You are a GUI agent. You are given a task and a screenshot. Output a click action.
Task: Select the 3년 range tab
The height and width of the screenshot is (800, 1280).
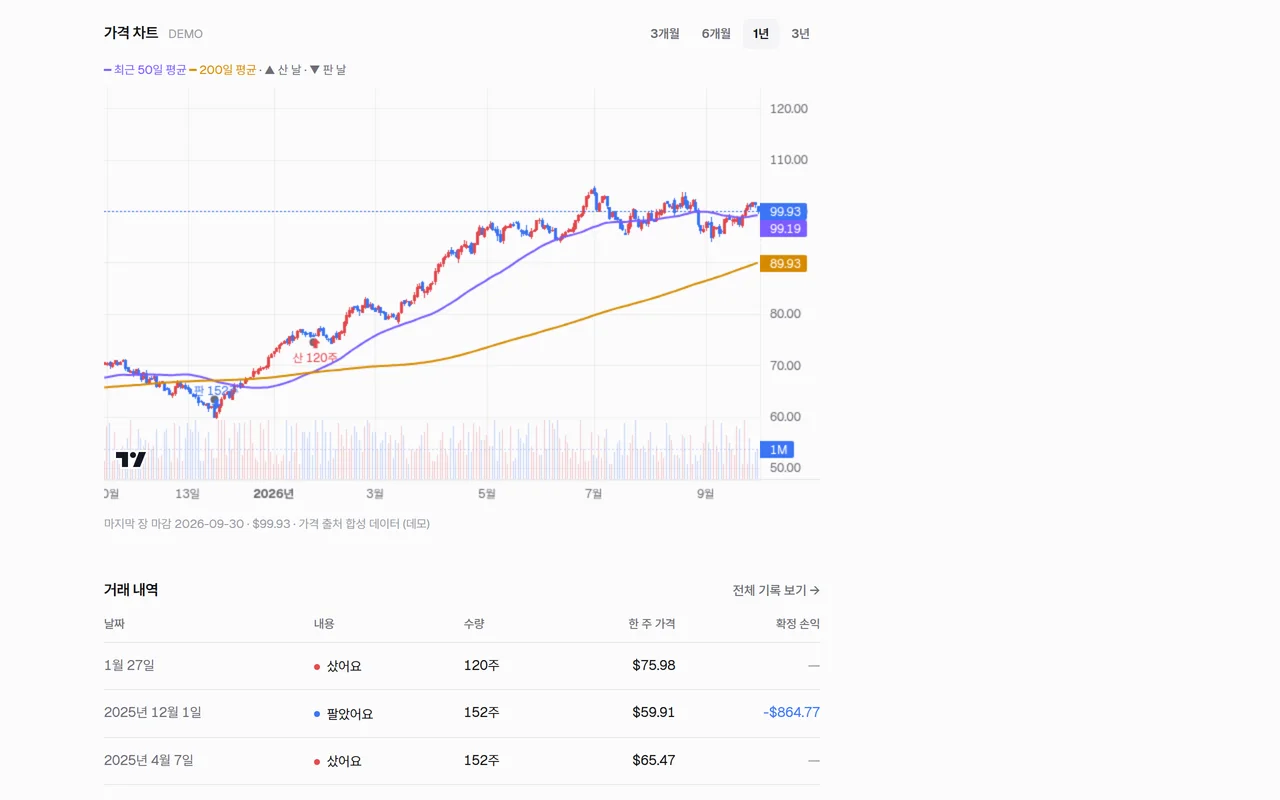801,34
